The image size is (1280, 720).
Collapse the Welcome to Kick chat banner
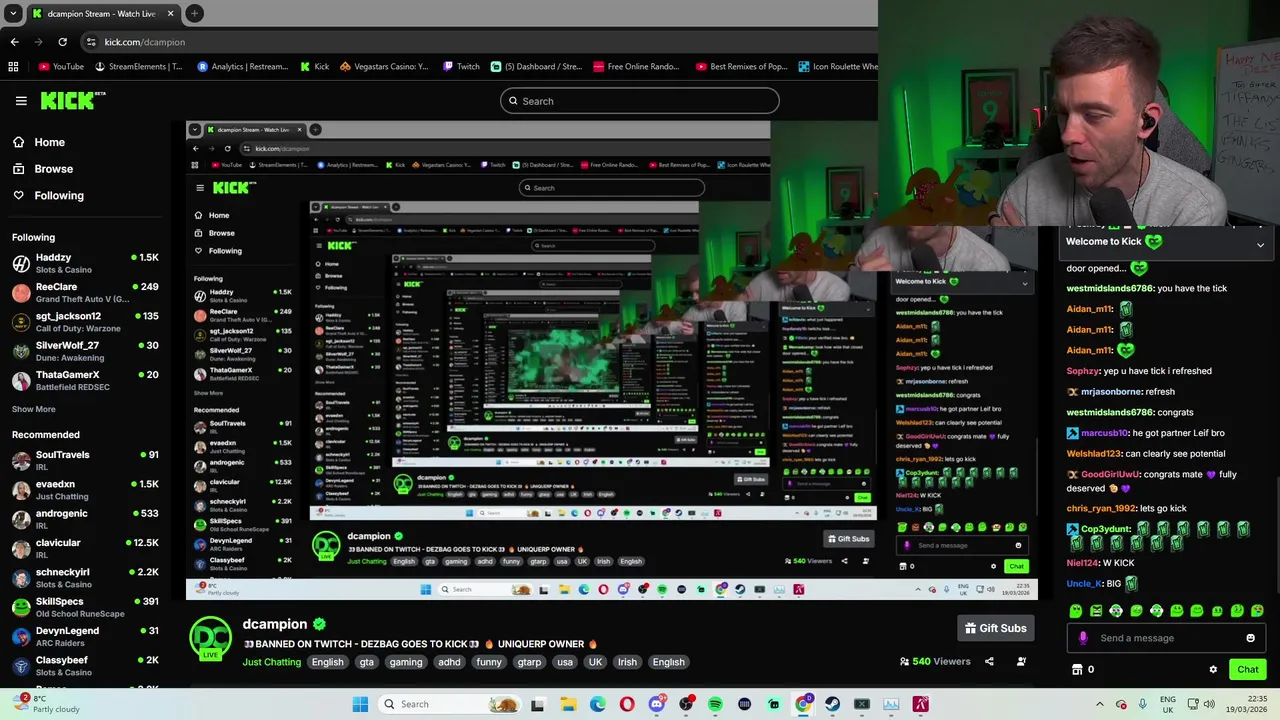[1260, 244]
